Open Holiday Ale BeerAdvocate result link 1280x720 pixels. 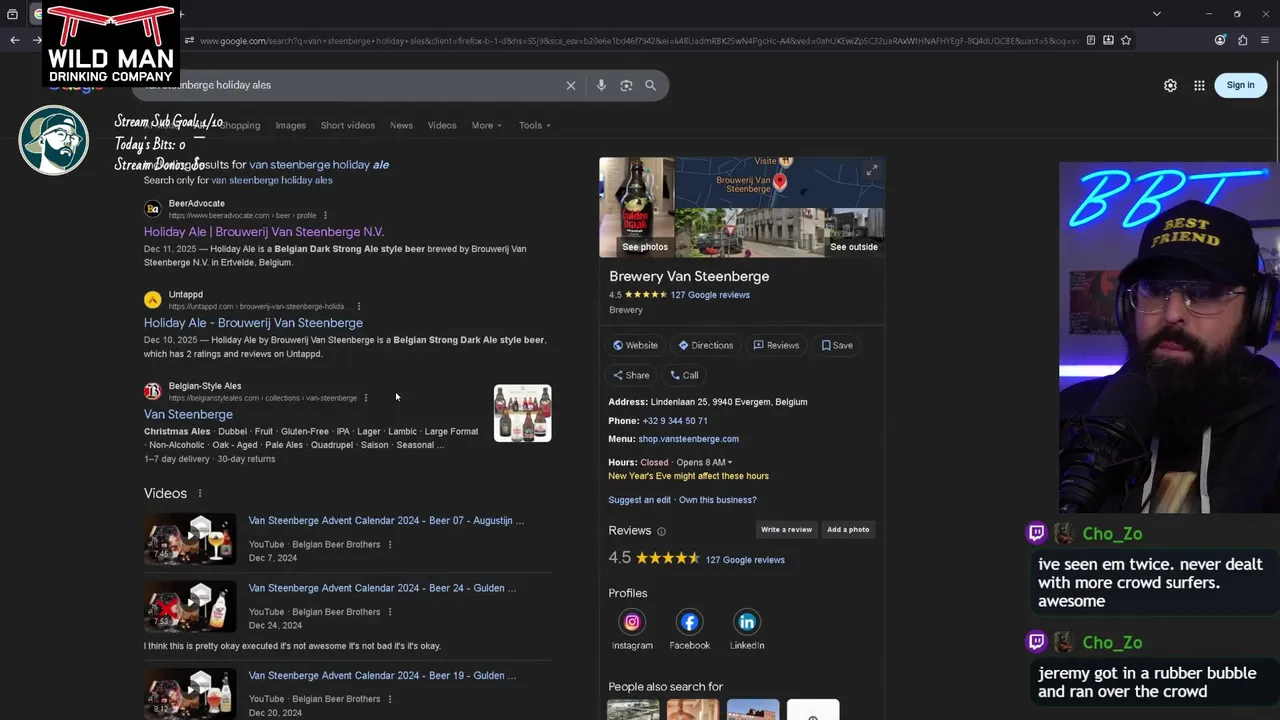click(264, 232)
